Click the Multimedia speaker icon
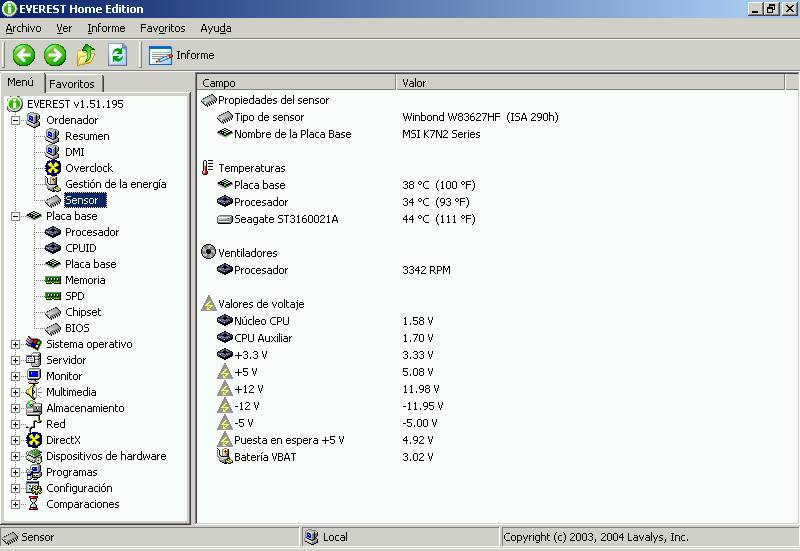The image size is (800, 551). pyautogui.click(x=34, y=392)
